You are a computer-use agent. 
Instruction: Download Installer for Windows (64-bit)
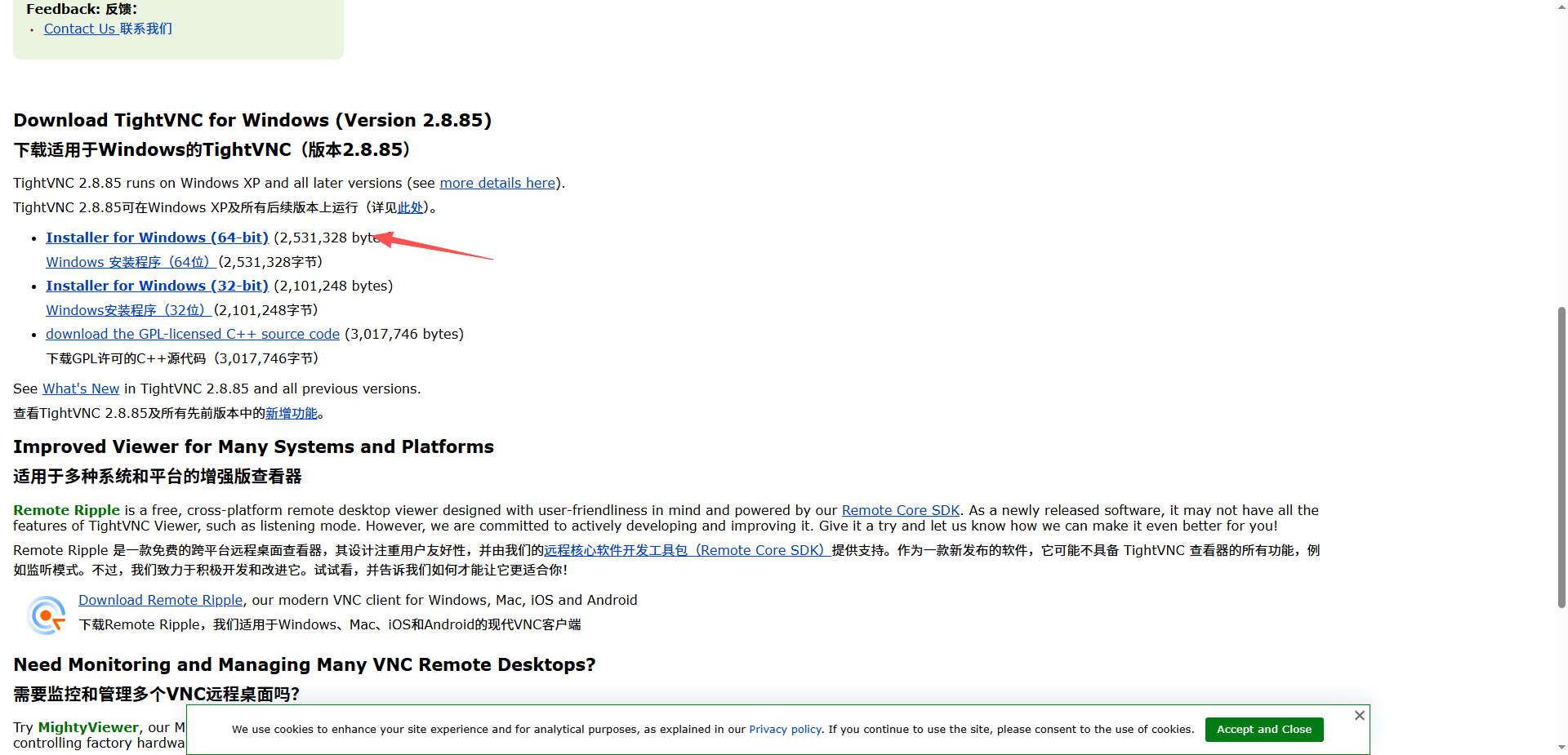(157, 238)
